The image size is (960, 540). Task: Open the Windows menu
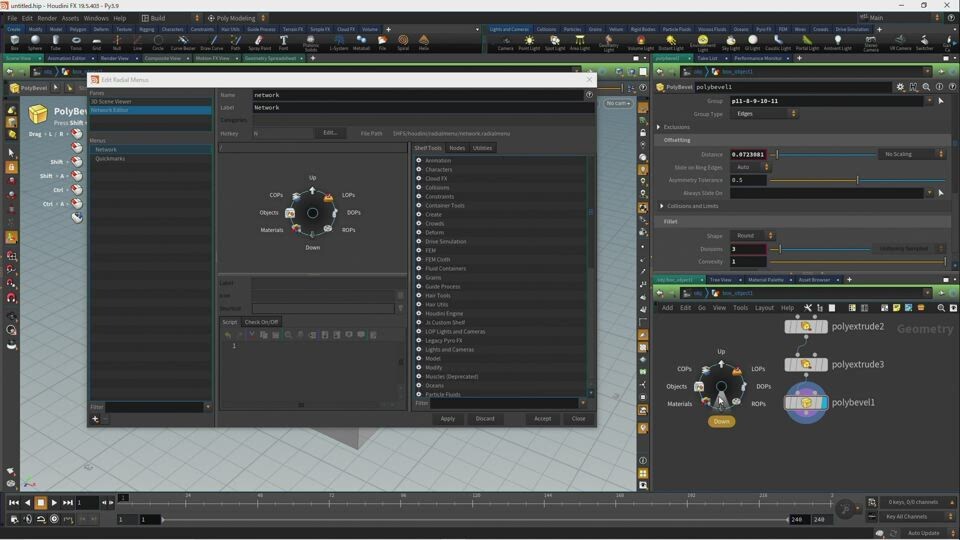pos(96,18)
